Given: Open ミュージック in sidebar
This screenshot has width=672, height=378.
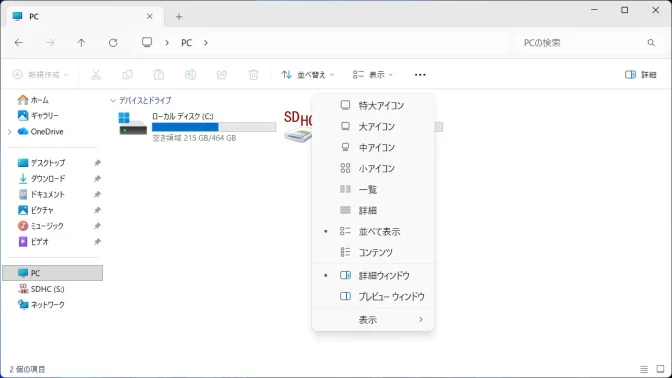Looking at the screenshot, I should point(41,226).
